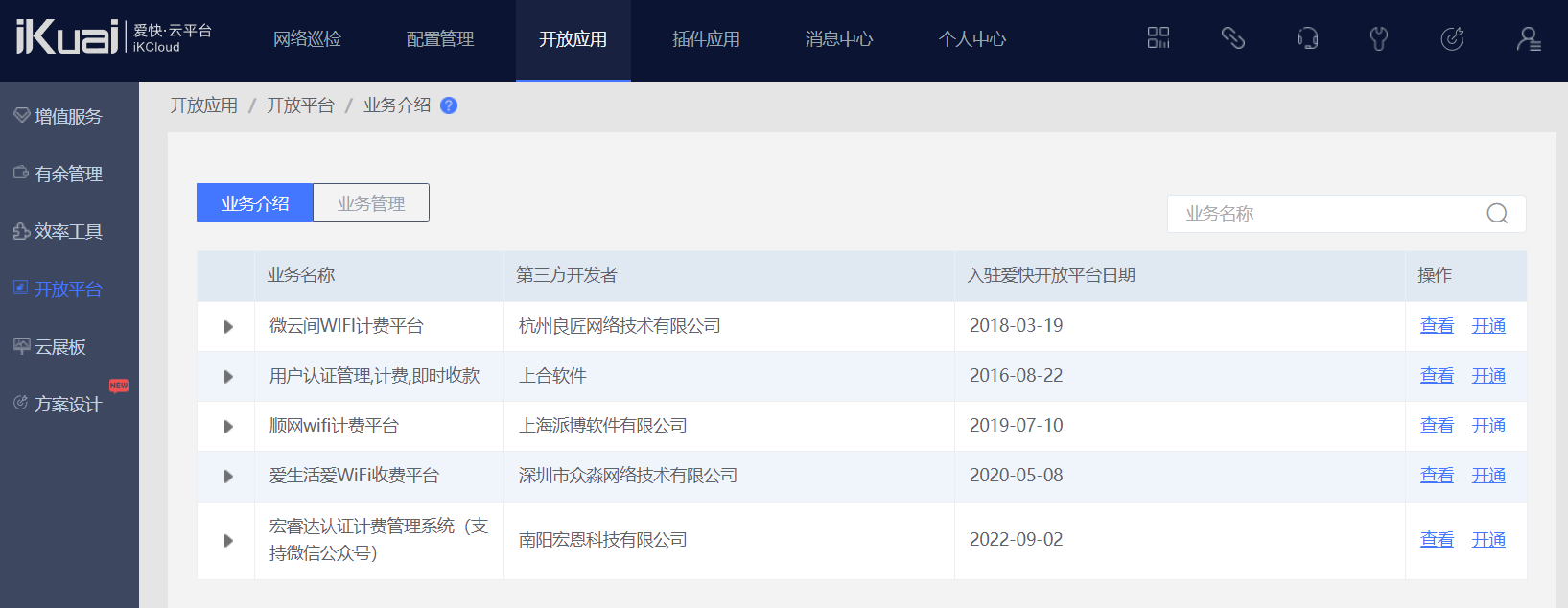Viewport: 1568px width, 608px height.
Task: Click the 开放应用 breadcrumb link
Action: click(x=203, y=105)
